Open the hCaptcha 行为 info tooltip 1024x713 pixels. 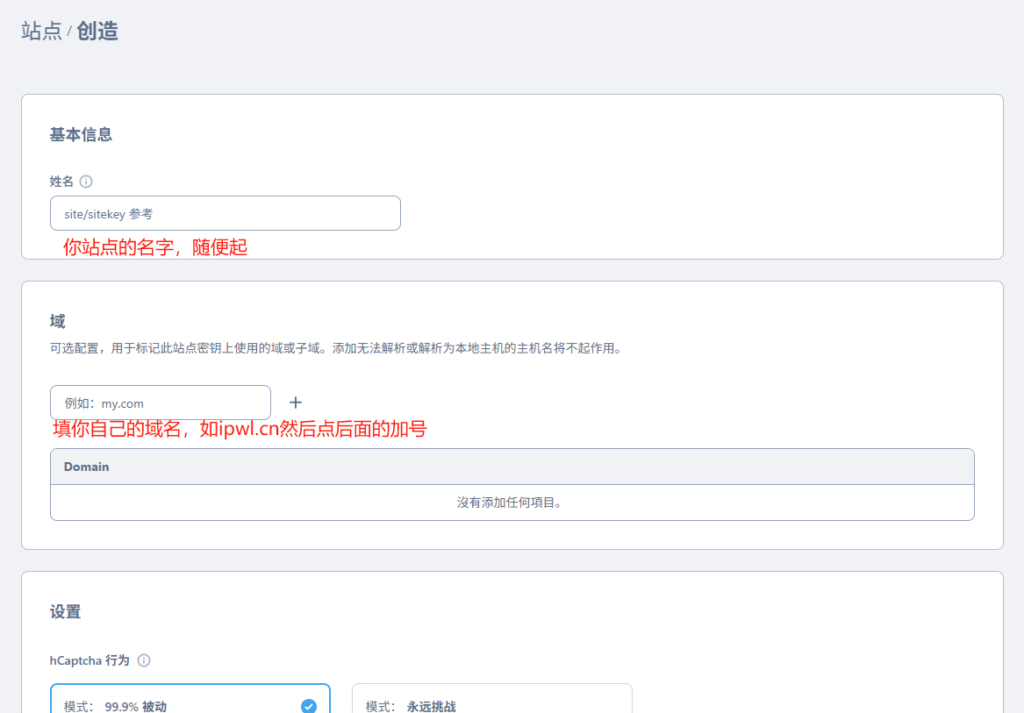[144, 660]
